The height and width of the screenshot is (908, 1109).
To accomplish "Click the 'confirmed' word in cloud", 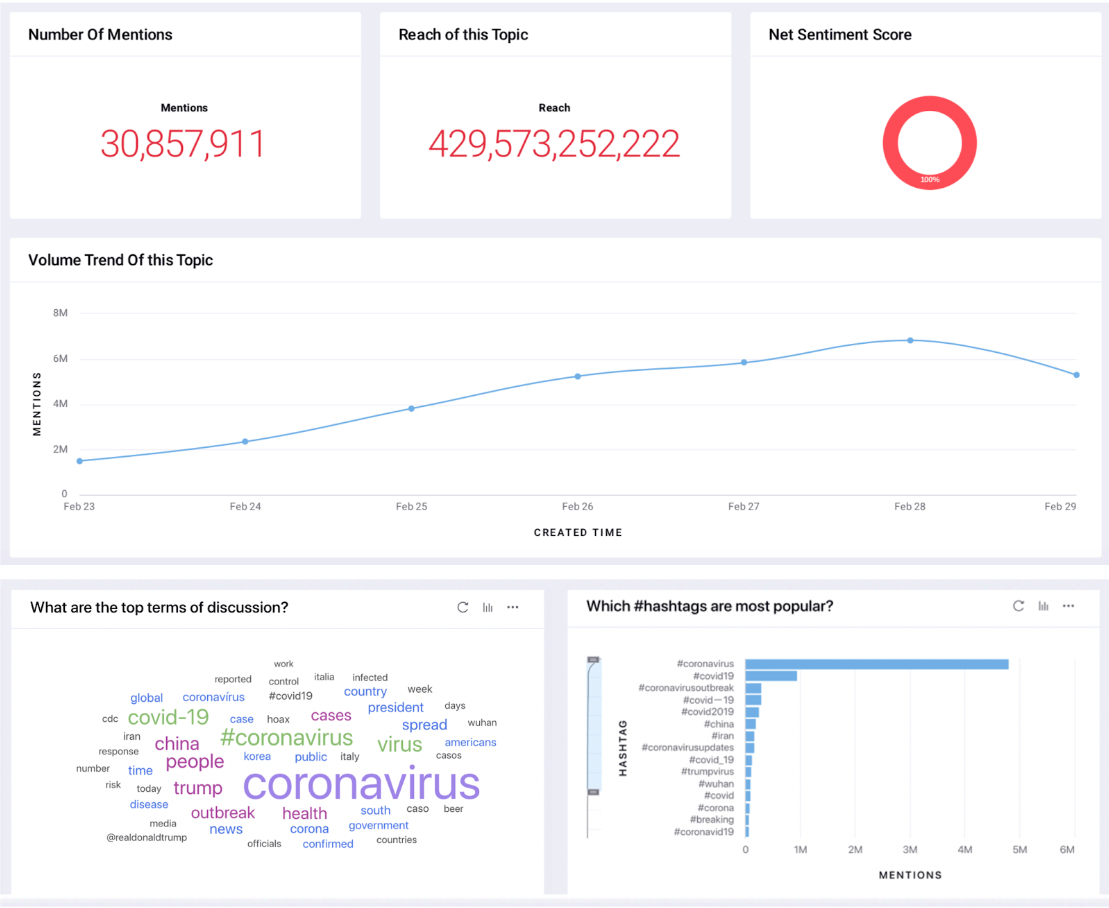I will tap(328, 844).
